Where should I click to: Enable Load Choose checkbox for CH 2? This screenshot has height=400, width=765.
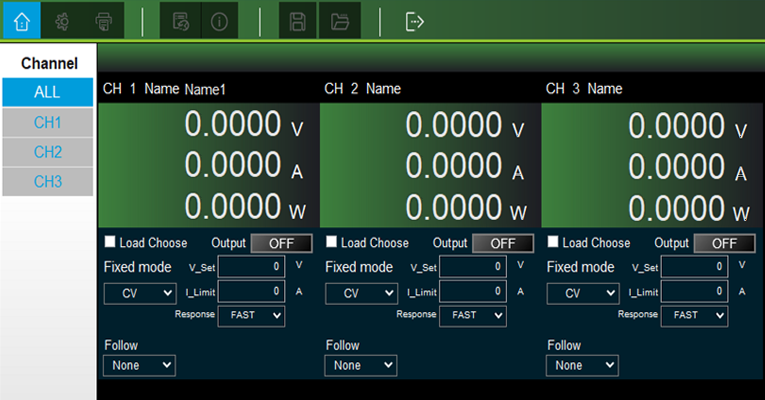pos(332,243)
